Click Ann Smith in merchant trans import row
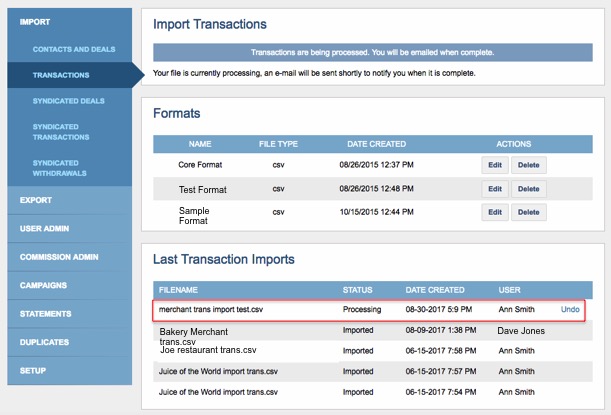 click(516, 309)
